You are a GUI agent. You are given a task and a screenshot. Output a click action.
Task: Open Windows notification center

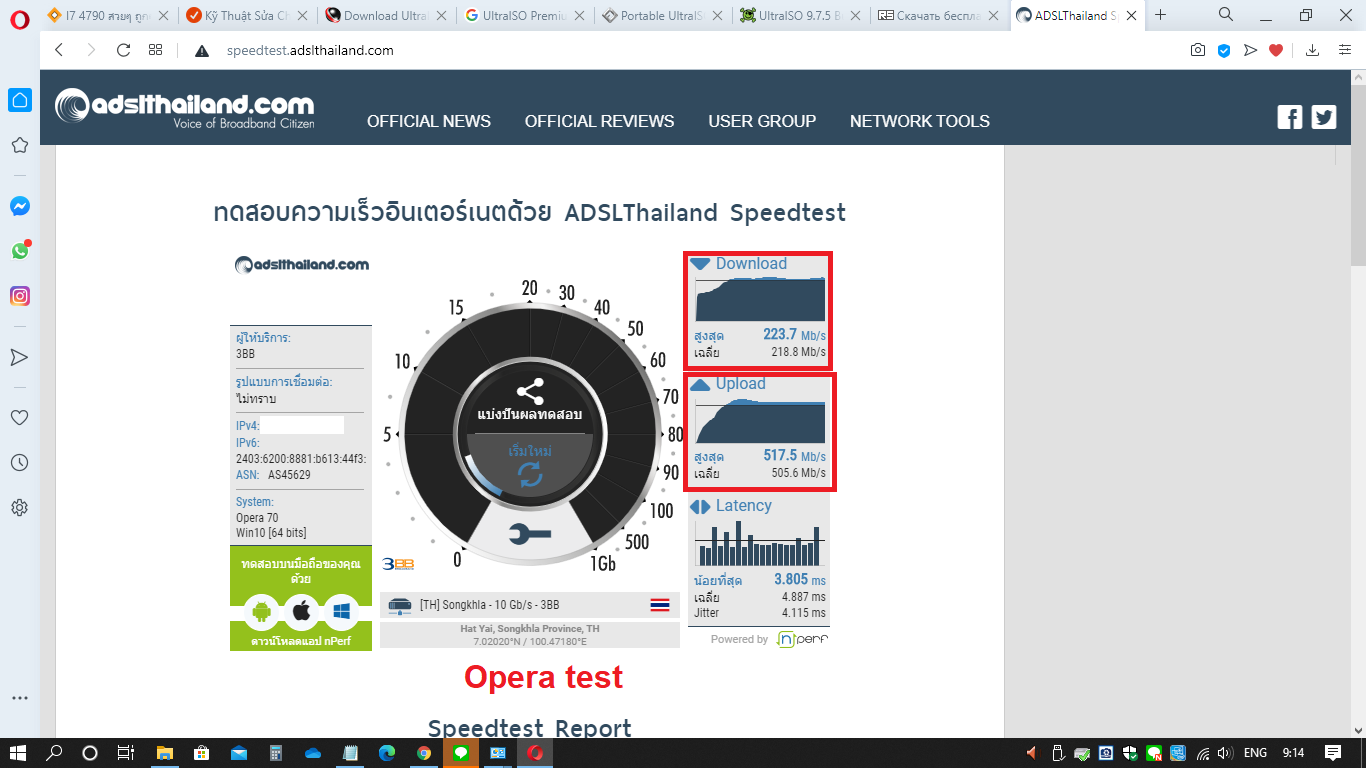[1332, 752]
